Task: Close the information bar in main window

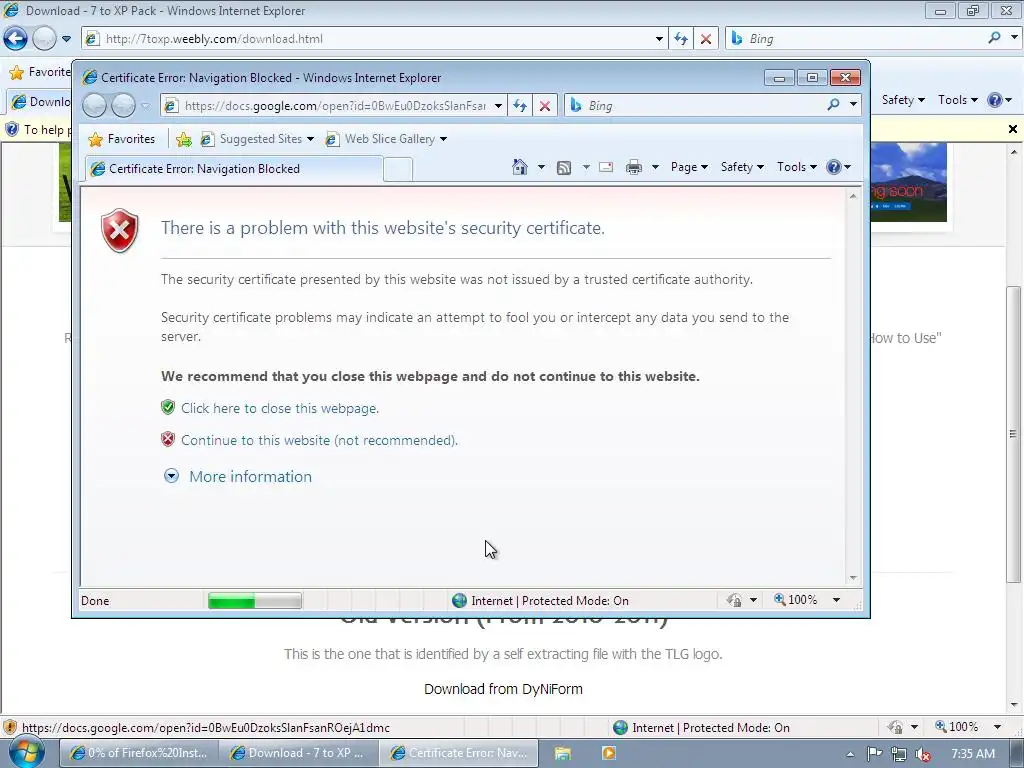Action: tap(1013, 129)
